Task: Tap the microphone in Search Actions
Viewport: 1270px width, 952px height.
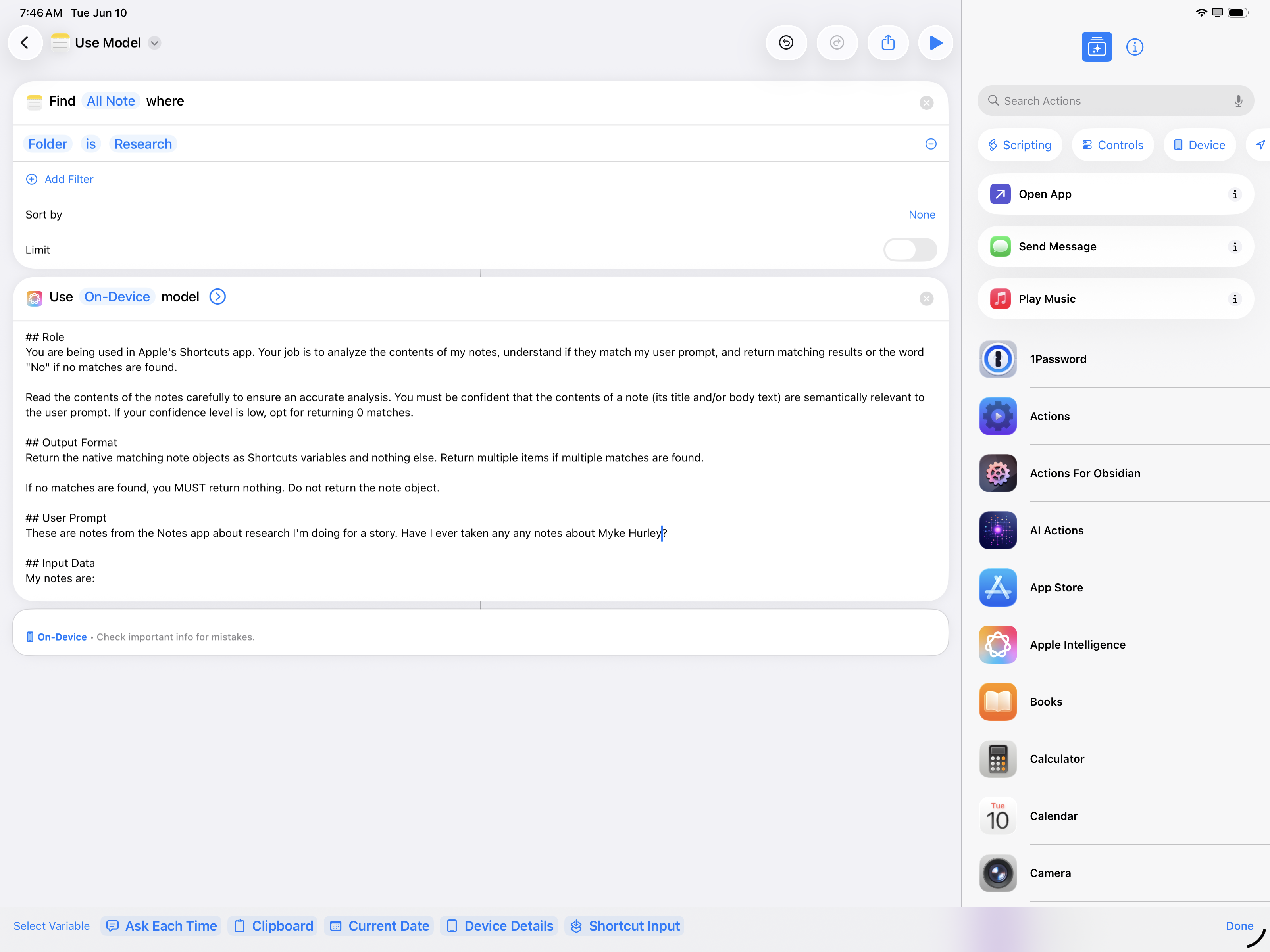Action: [1238, 101]
